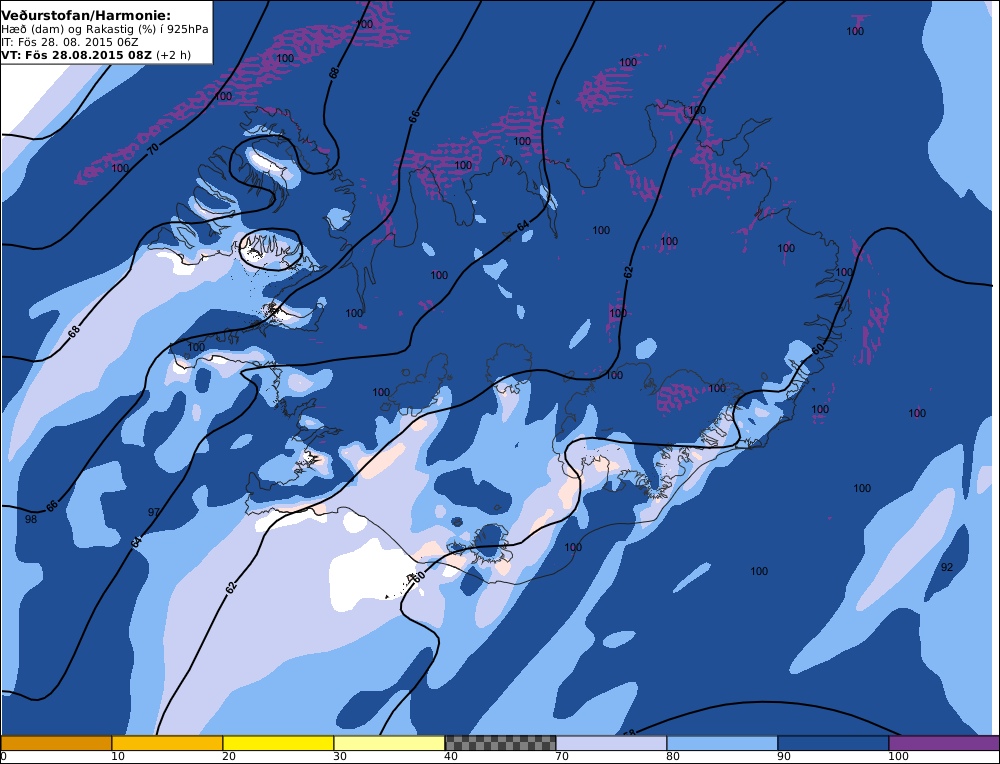
Task: Click the 'VT: Fös 28.08.2015 08Z (+2 h)' line
Action: [x=96, y=55]
